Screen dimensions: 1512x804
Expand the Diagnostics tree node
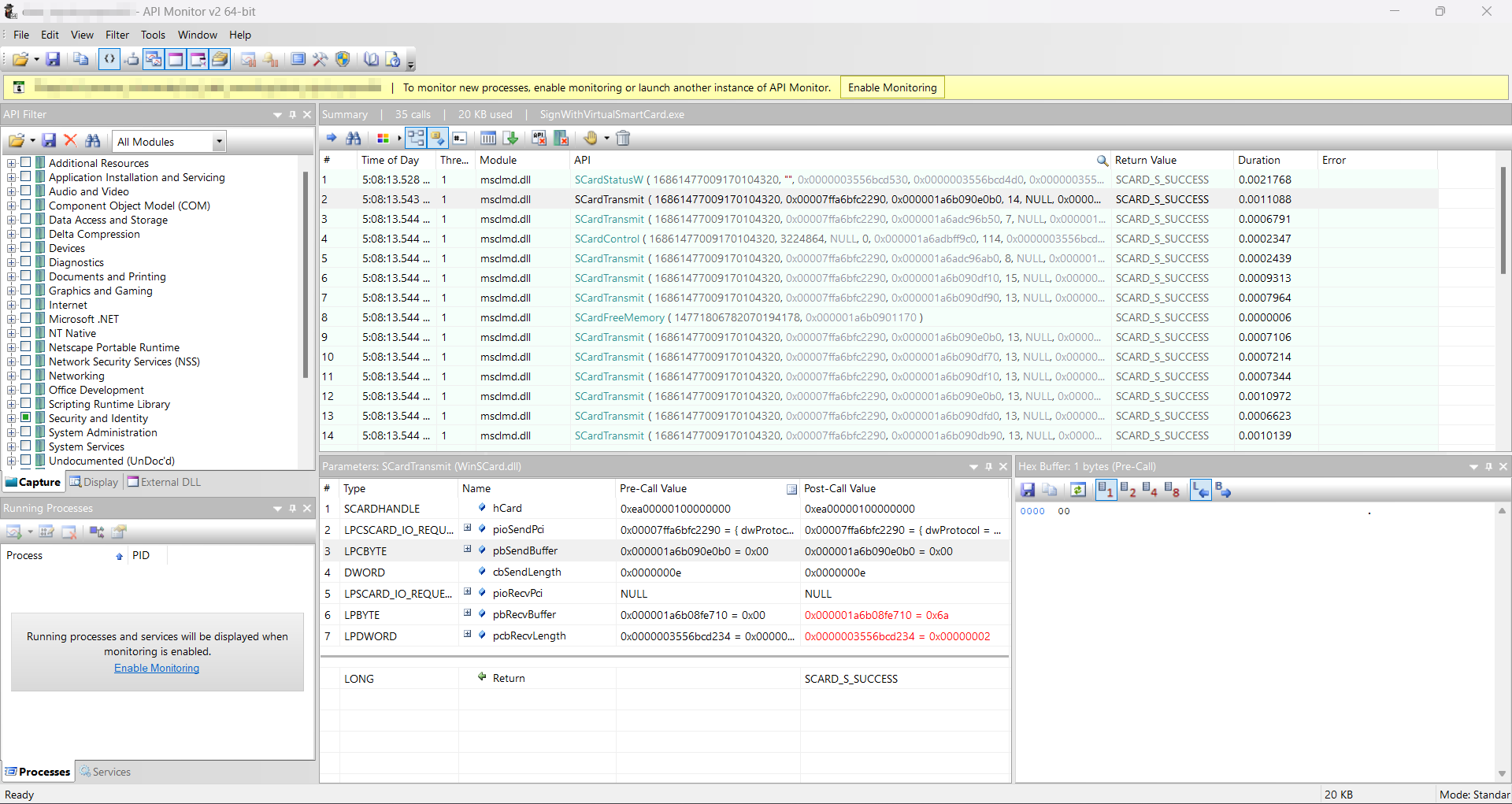pos(11,262)
